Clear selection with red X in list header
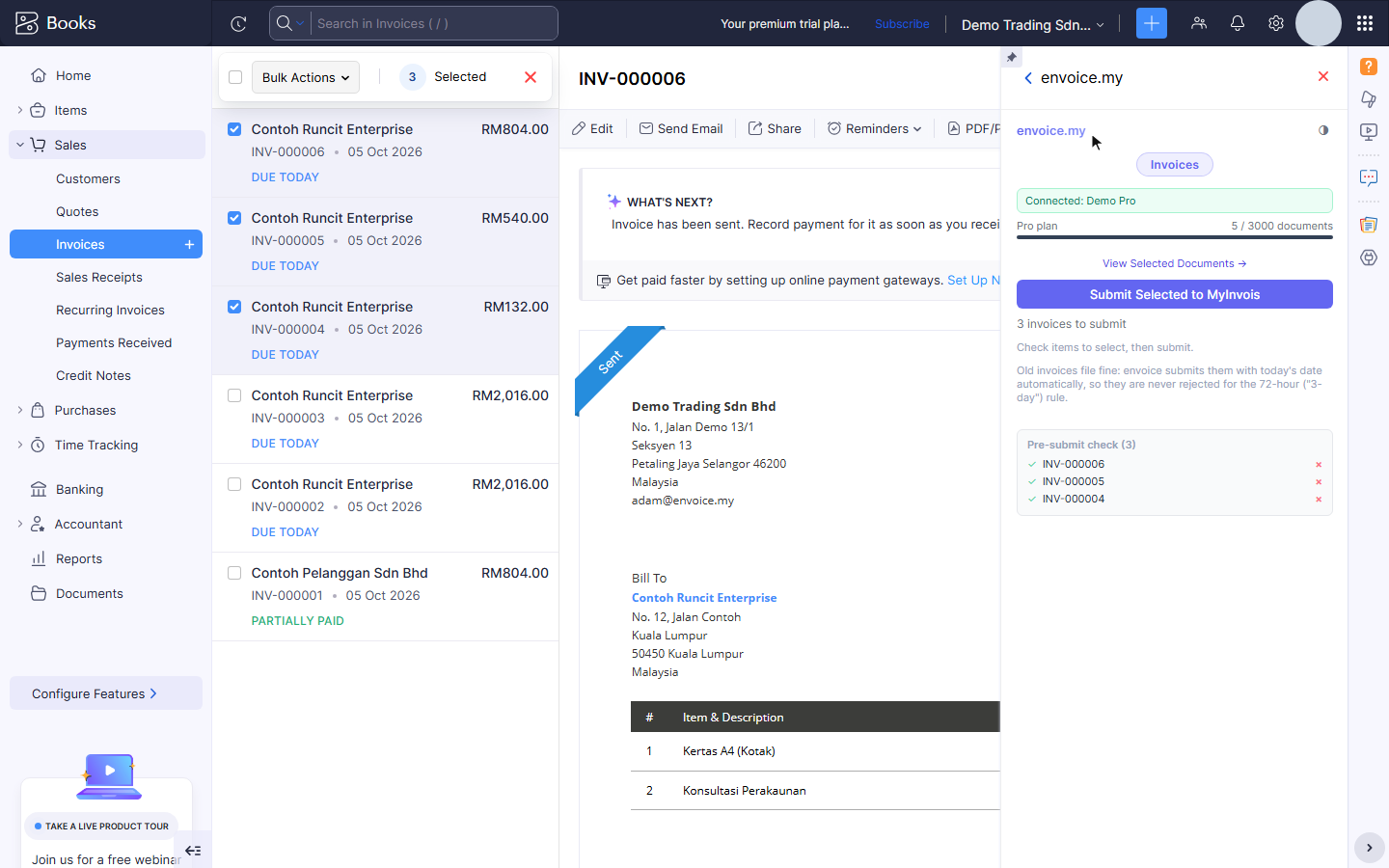 click(531, 77)
